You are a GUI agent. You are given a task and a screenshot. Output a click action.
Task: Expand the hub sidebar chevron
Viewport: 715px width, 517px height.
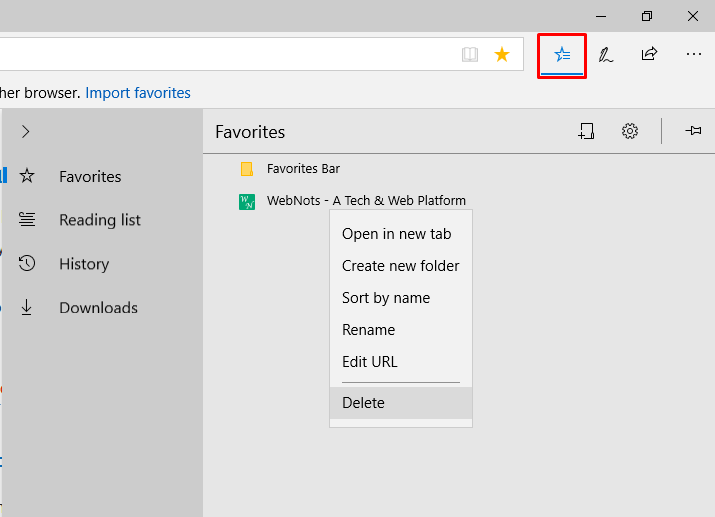pyautogui.click(x=26, y=131)
